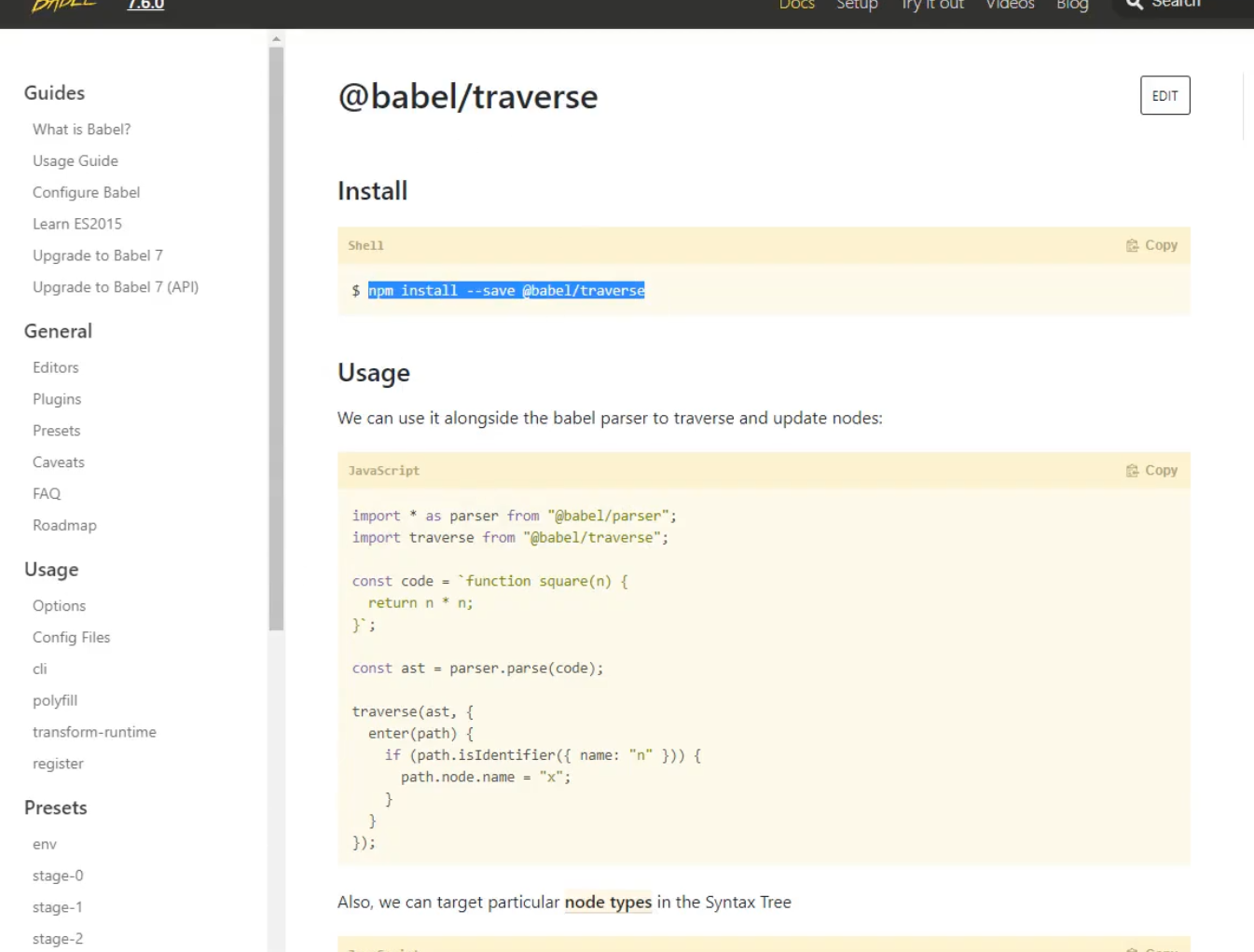Click the highlighted npm install command
The height and width of the screenshot is (952, 1254).
point(506,291)
